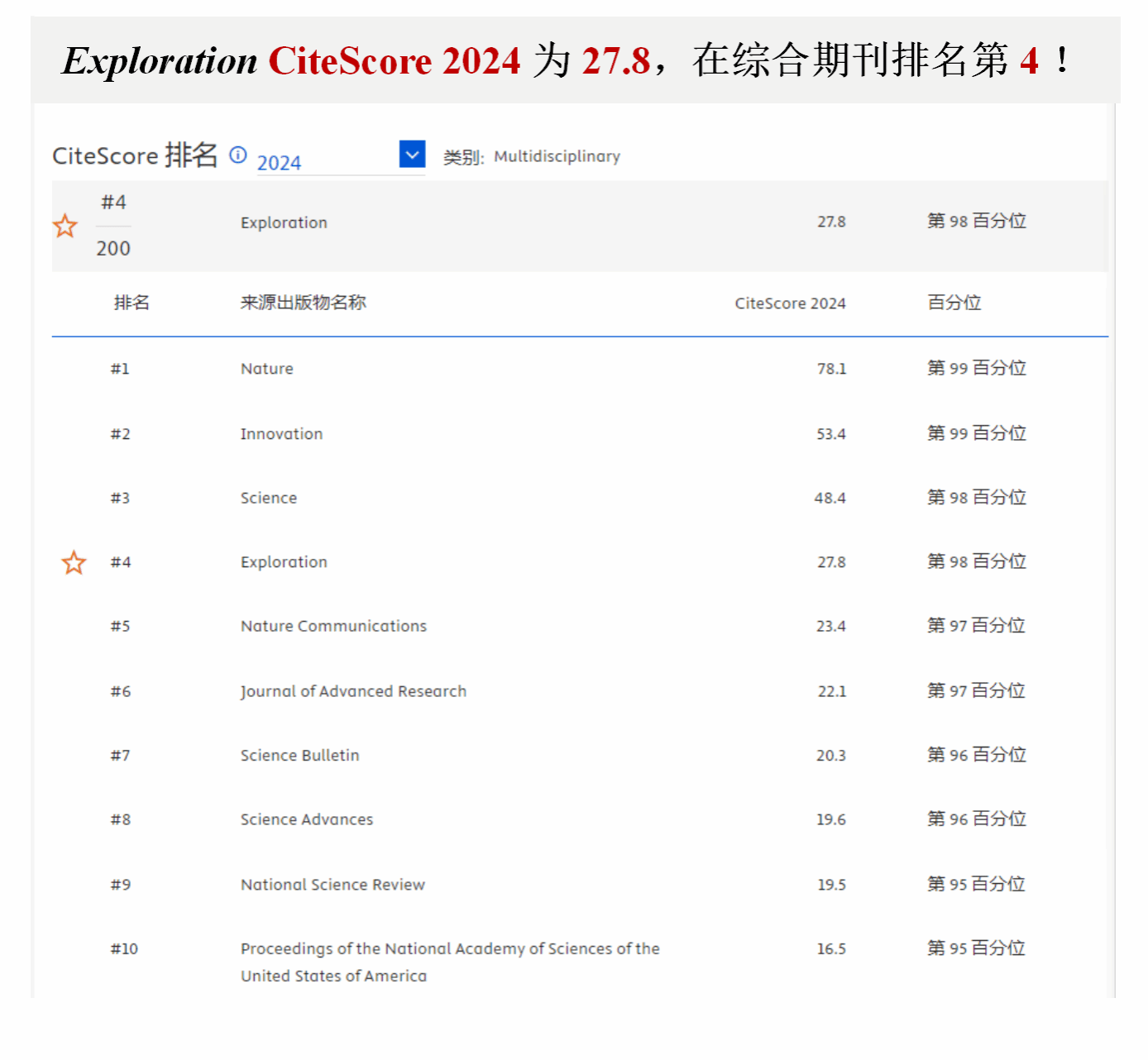Select the Science Advances entry
The image size is (1148, 1060).
click(306, 819)
